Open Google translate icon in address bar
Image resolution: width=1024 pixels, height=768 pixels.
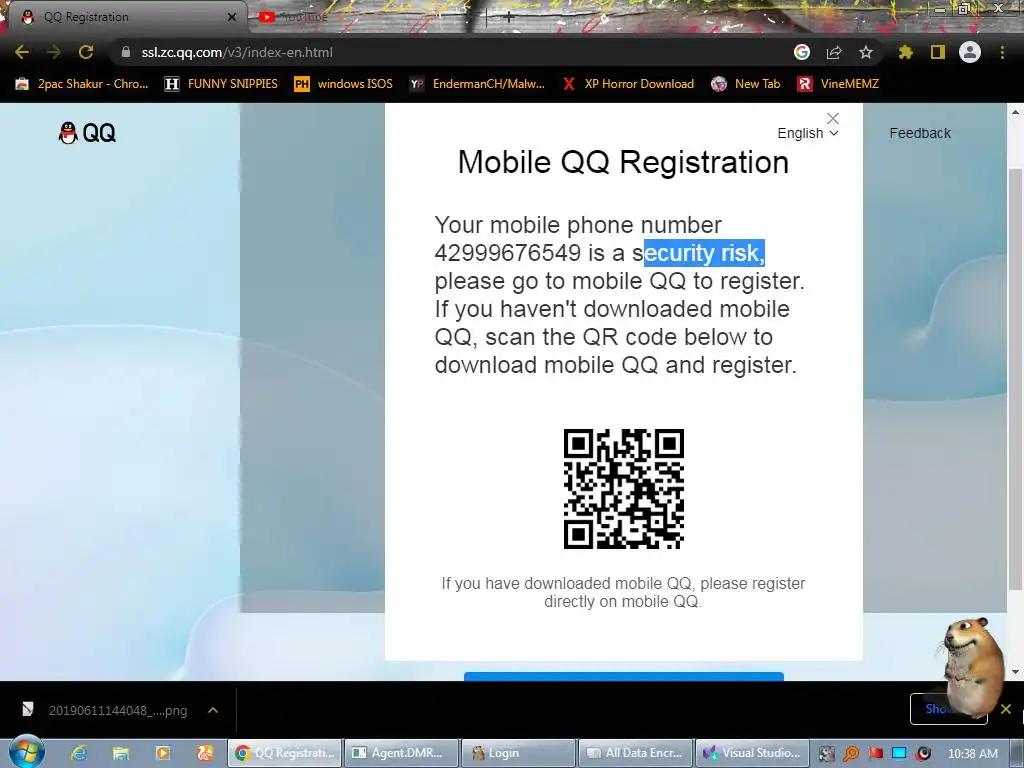click(x=802, y=52)
